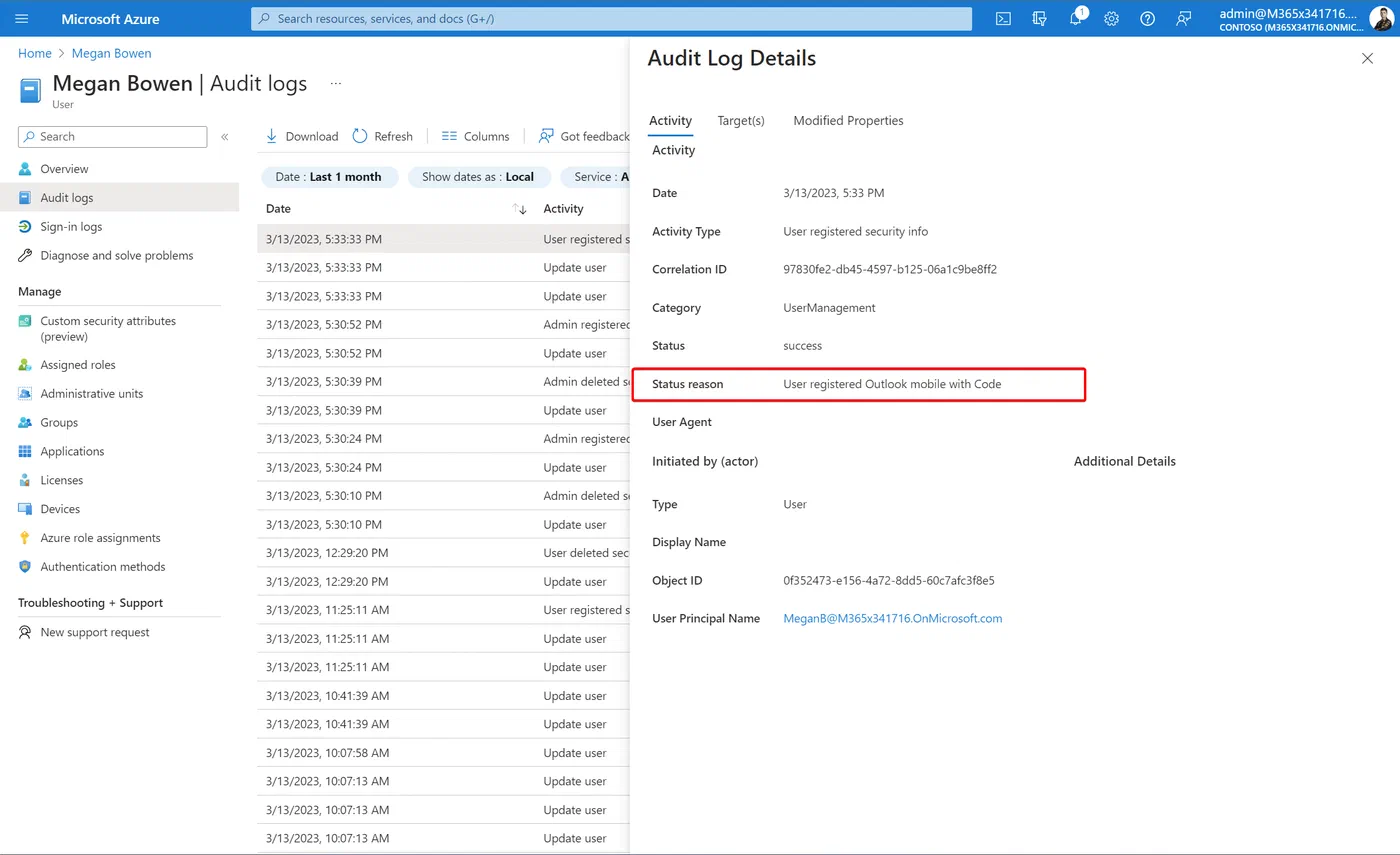Open the Azure portal hamburger menu
1400x855 pixels.
[x=22, y=18]
